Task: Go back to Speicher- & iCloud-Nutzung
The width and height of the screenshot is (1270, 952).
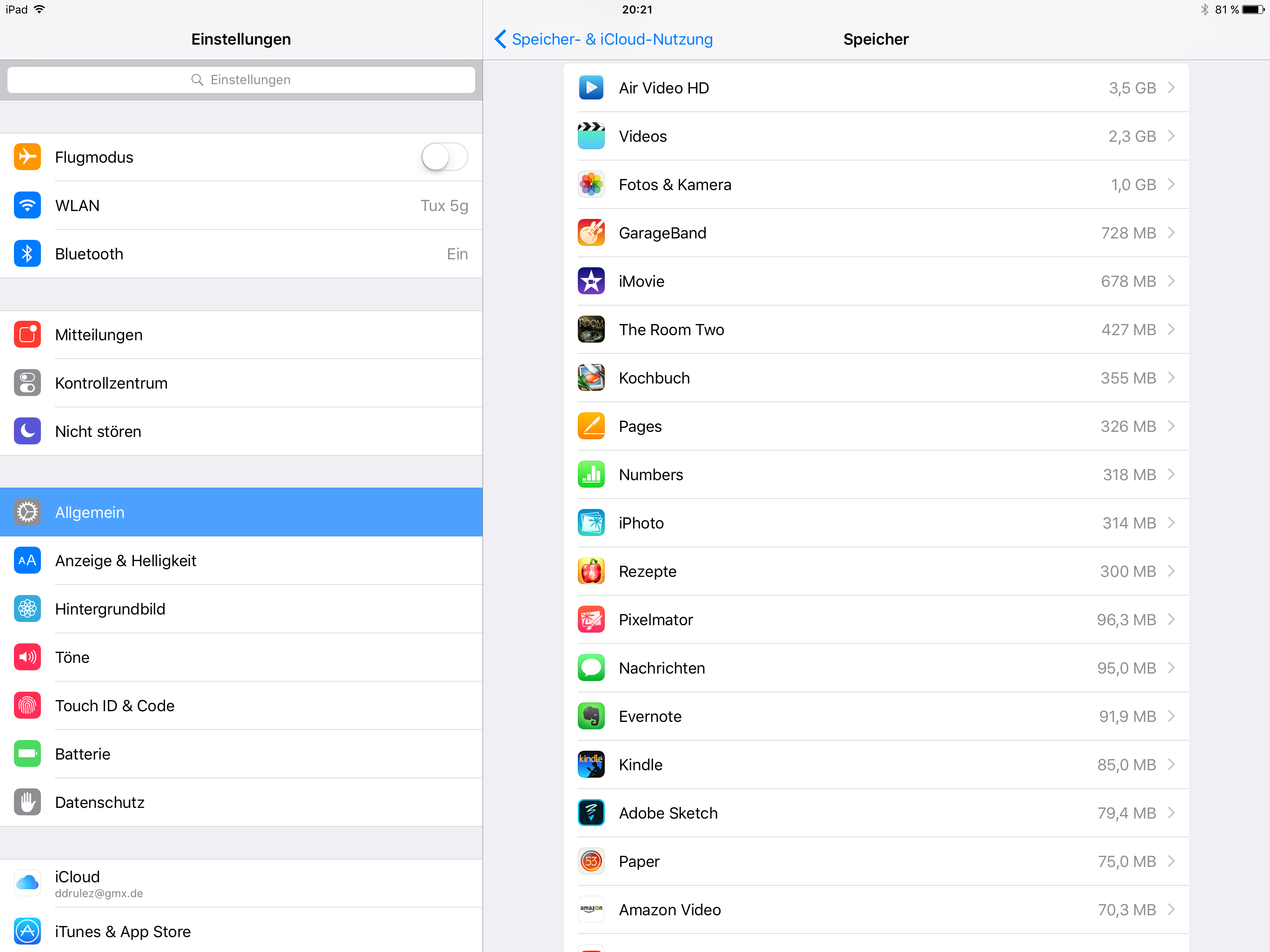Action: (603, 39)
